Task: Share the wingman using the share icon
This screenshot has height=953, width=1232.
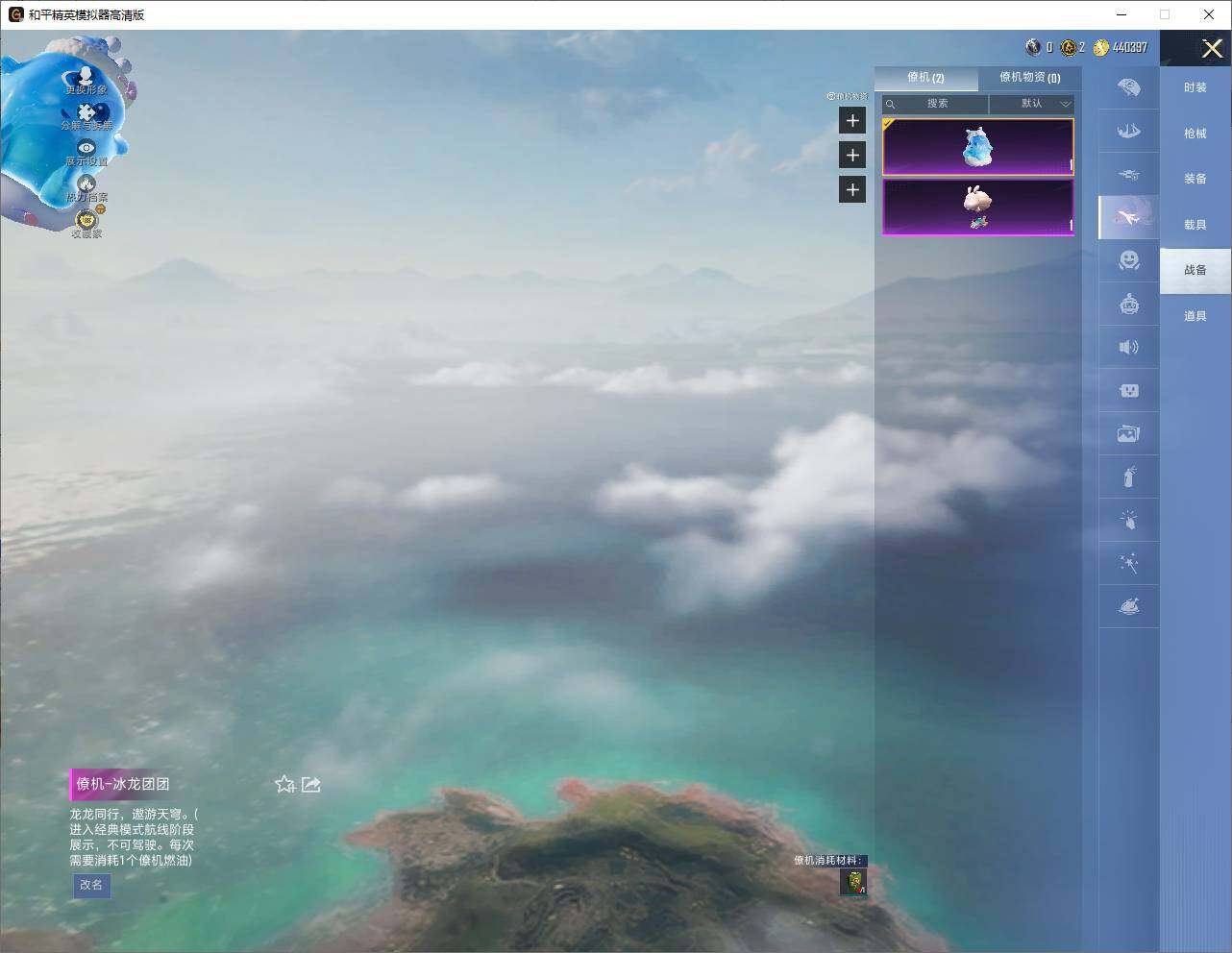Action: click(311, 784)
